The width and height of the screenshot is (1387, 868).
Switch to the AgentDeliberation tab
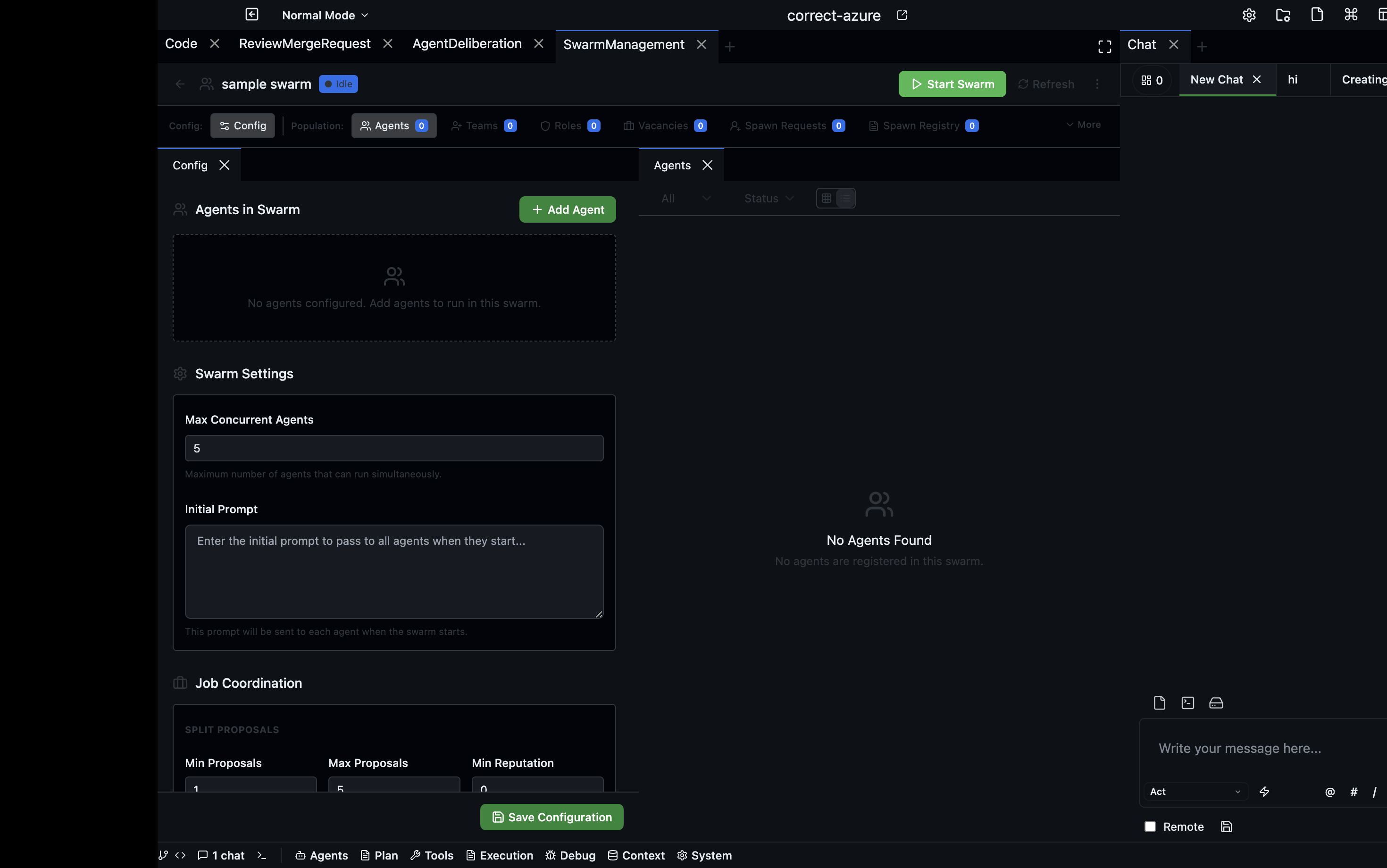(x=467, y=43)
